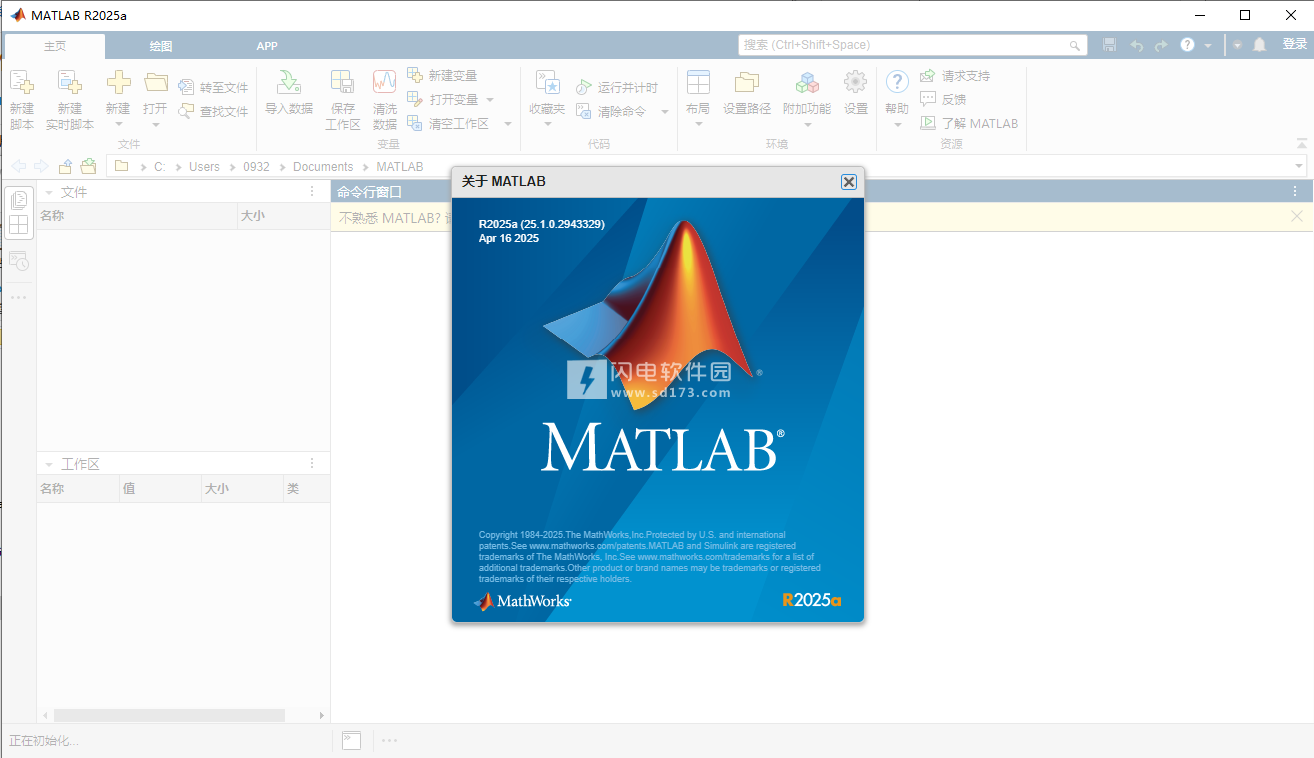This screenshot has width=1314, height=758.
Task: Click the Layout (布局) icon
Action: point(698,82)
